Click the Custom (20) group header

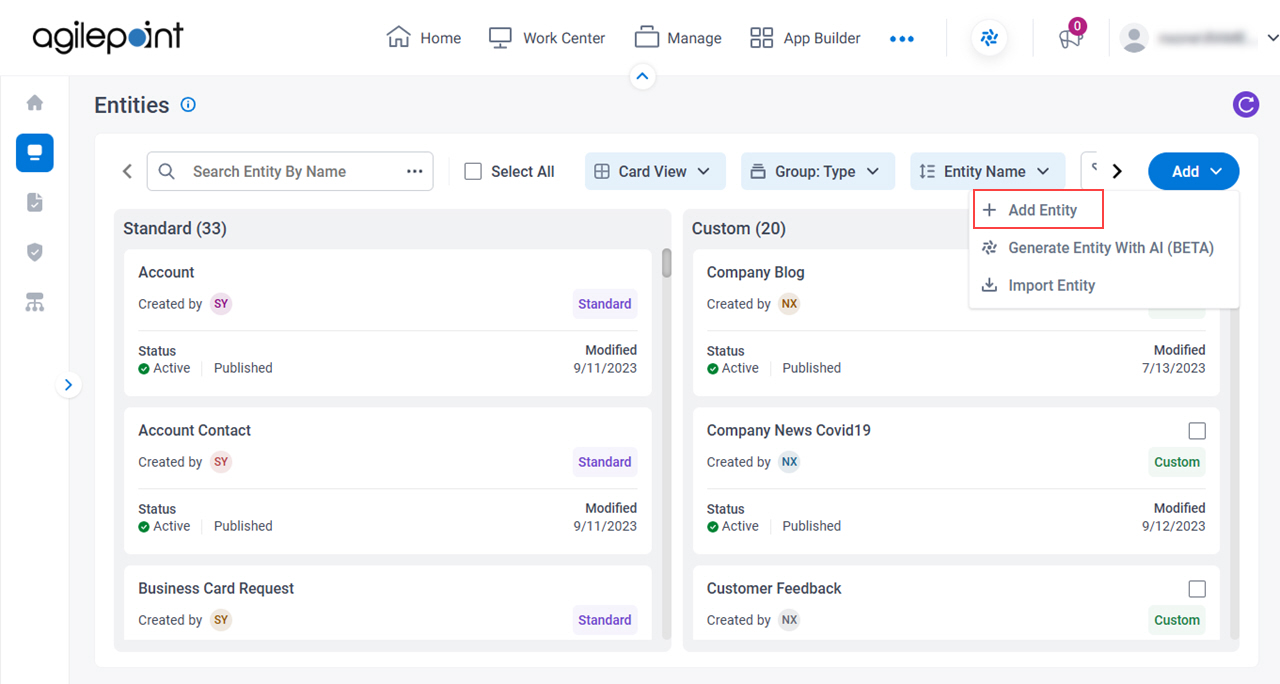[x=739, y=229]
